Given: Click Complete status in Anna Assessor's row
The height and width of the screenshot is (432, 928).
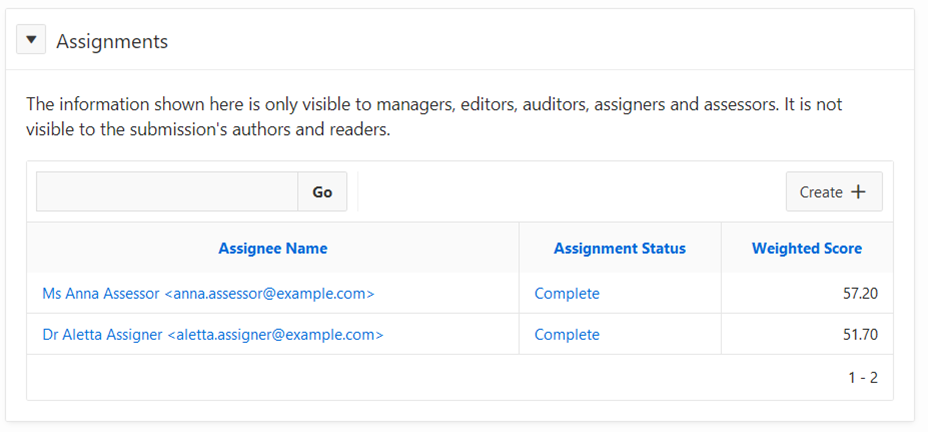Looking at the screenshot, I should 567,294.
